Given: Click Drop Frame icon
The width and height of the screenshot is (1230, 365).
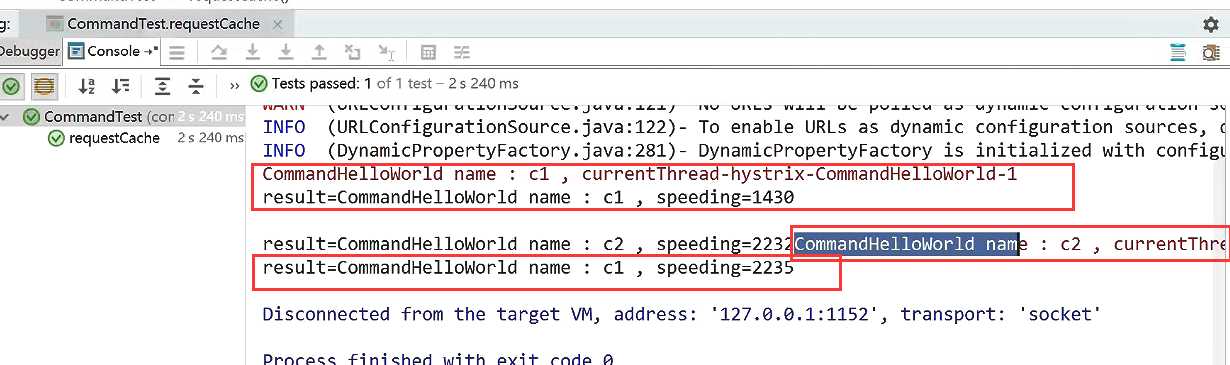Looking at the screenshot, I should pos(352,52).
